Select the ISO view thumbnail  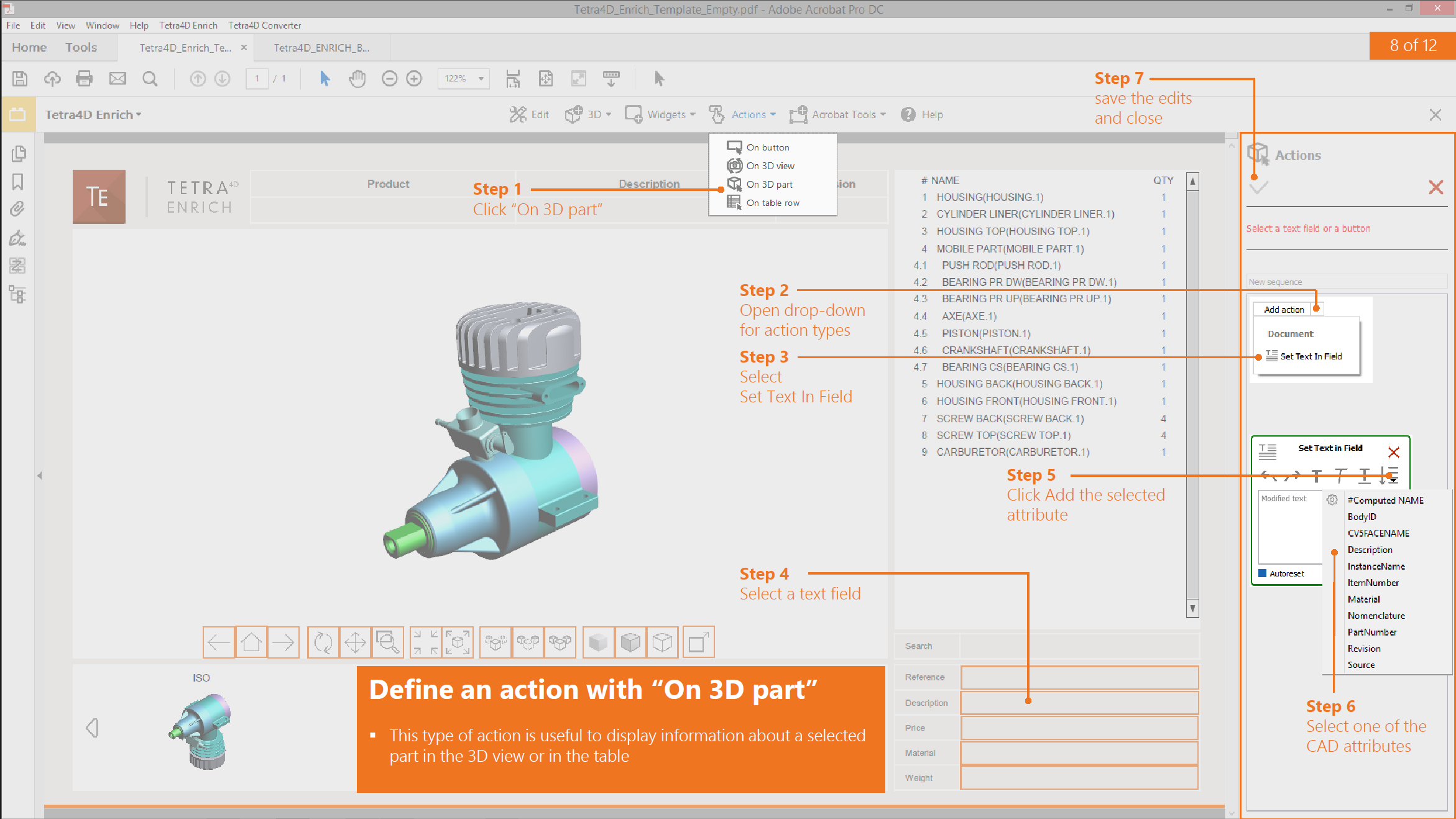pyautogui.click(x=201, y=731)
